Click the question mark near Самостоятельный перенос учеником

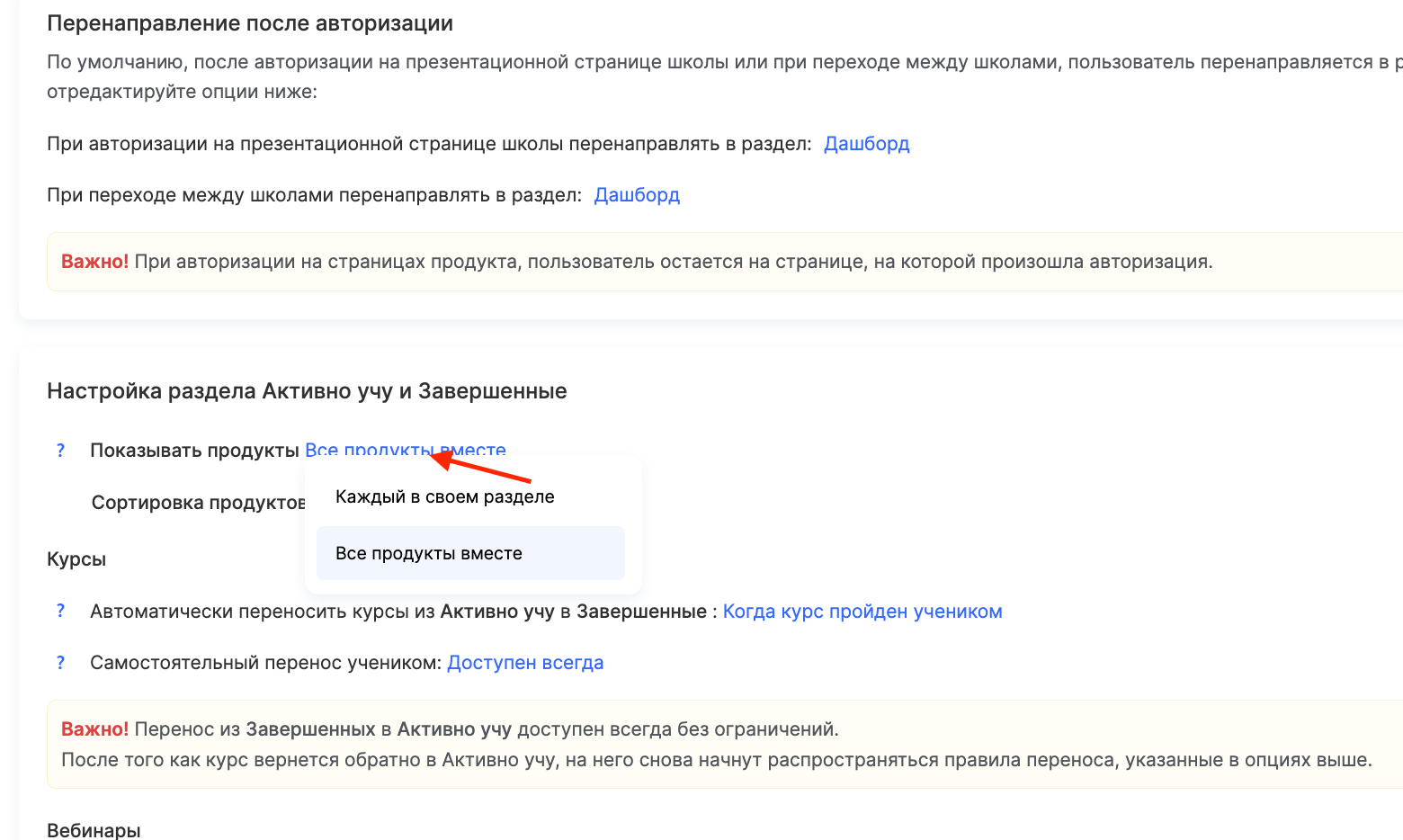[60, 663]
